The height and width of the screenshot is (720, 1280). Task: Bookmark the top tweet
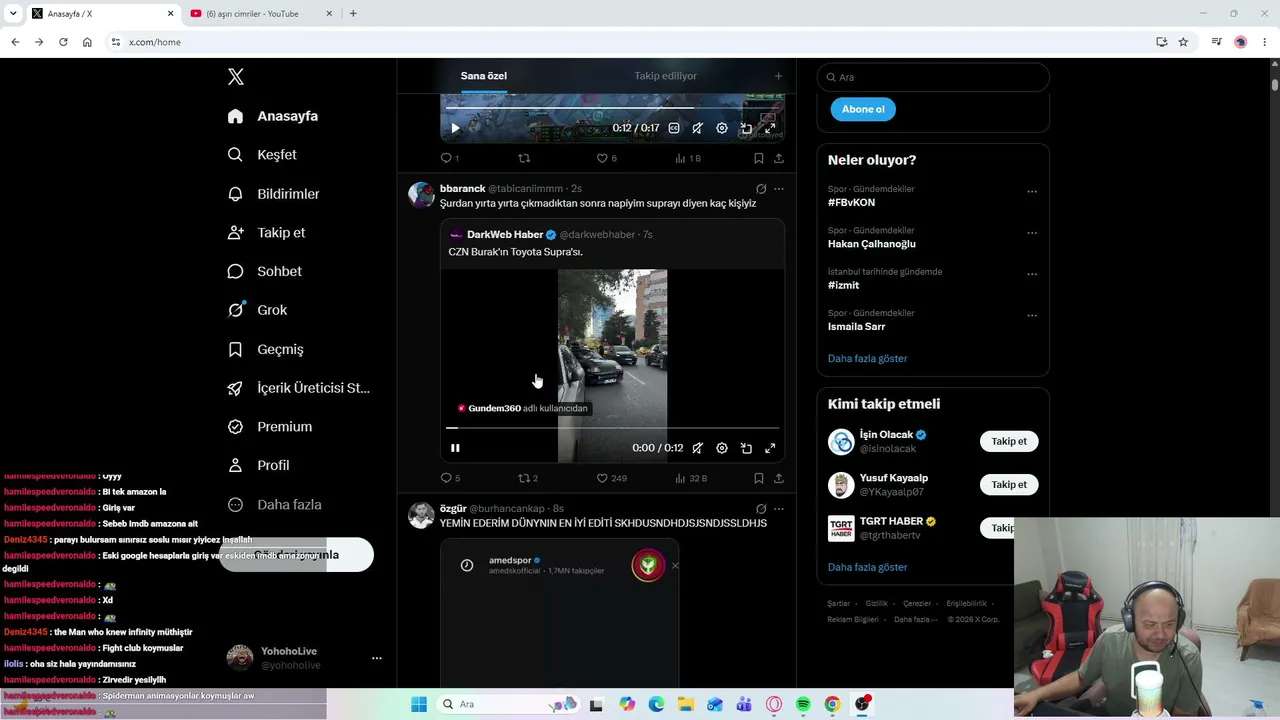[x=759, y=158]
